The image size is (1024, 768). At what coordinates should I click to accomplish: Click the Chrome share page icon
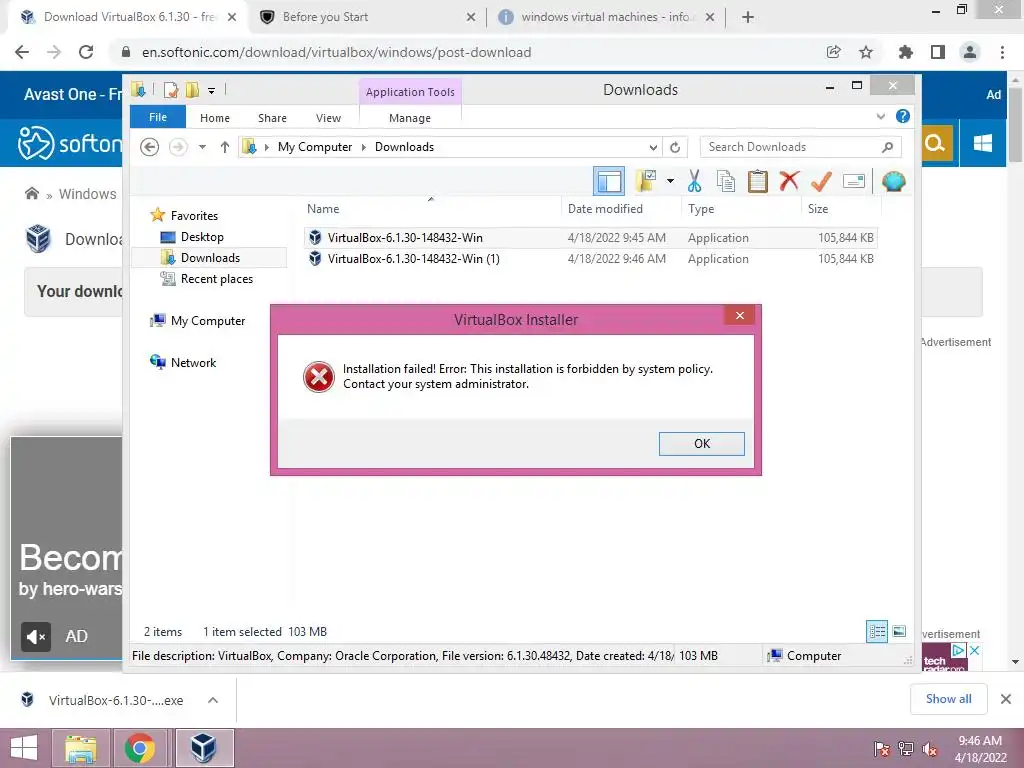click(x=833, y=52)
